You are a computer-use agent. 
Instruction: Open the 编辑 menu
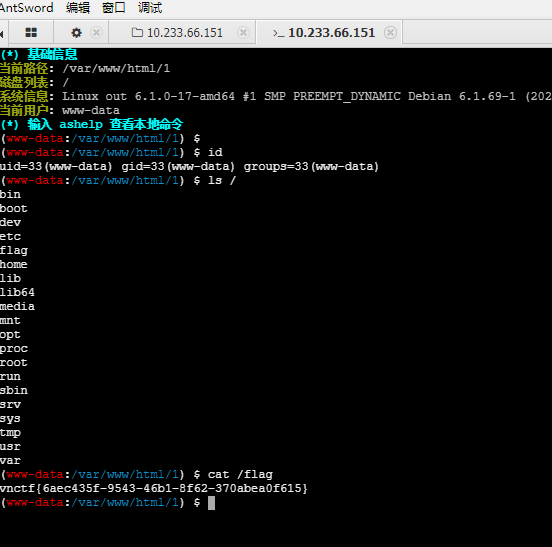[x=78, y=7]
